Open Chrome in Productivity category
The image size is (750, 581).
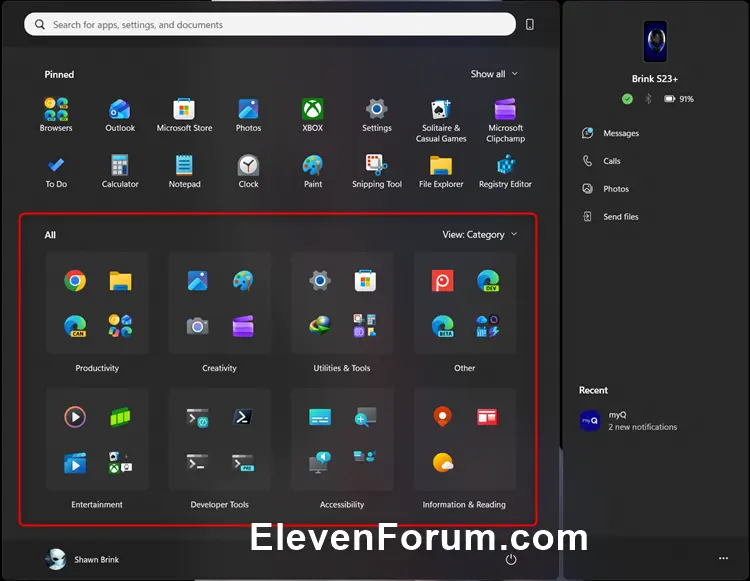click(x=75, y=281)
